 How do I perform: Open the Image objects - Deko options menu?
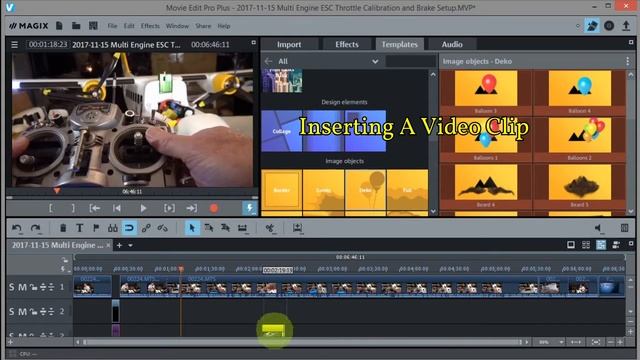tap(627, 61)
